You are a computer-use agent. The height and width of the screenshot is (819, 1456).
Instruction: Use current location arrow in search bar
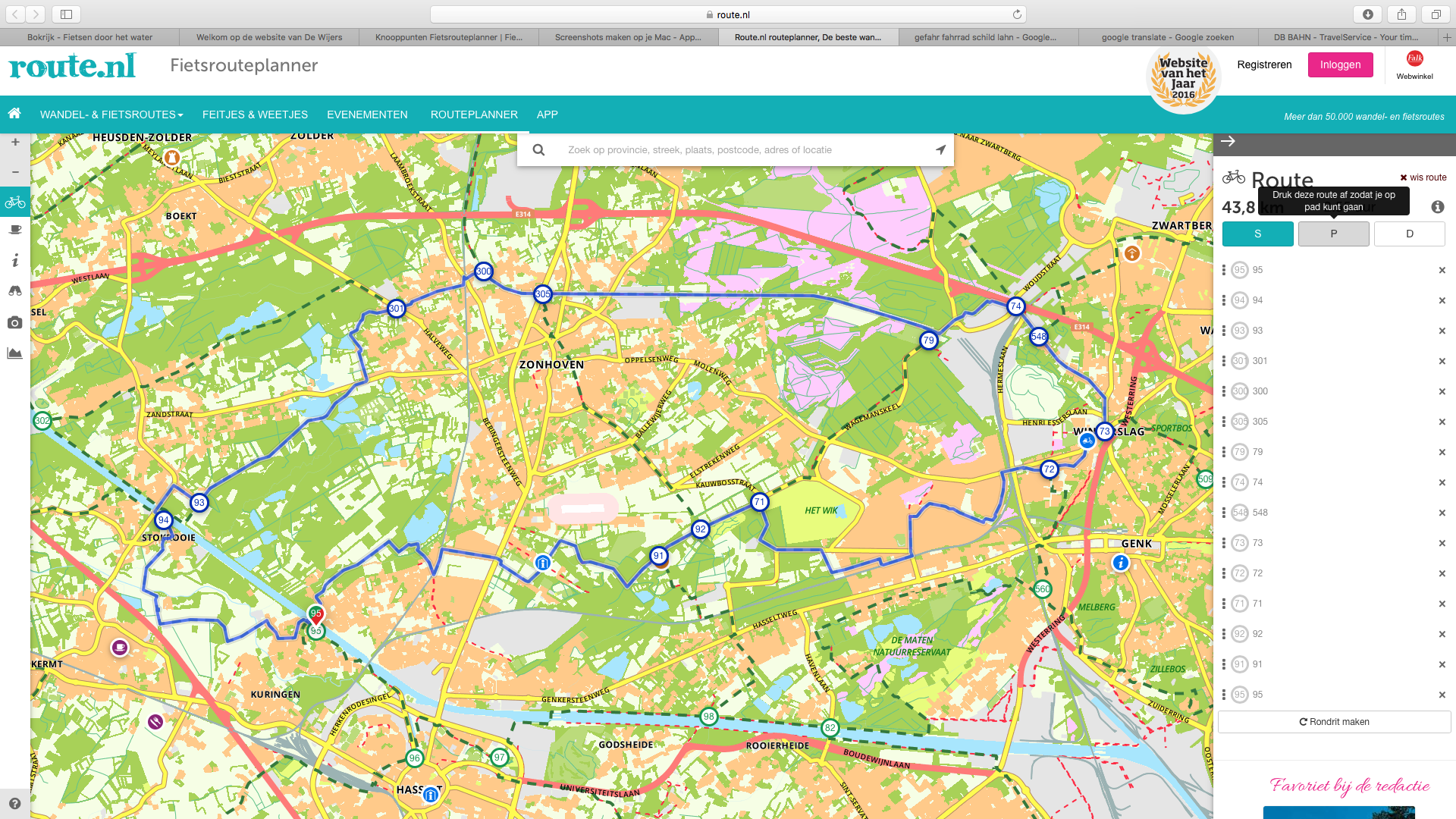click(x=940, y=149)
